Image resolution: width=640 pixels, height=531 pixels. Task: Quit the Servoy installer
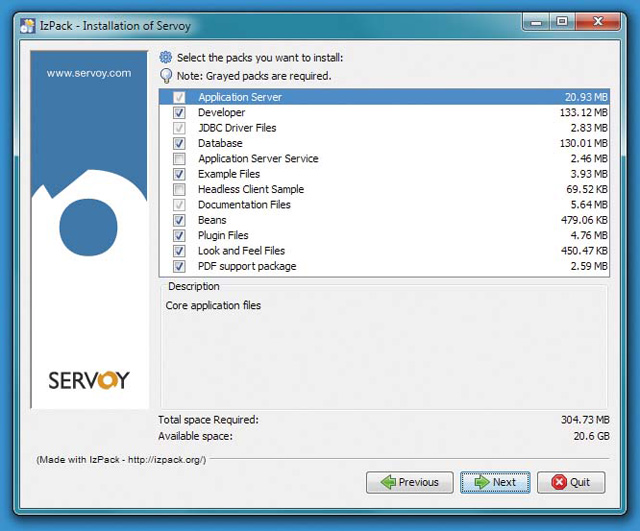click(x=571, y=482)
